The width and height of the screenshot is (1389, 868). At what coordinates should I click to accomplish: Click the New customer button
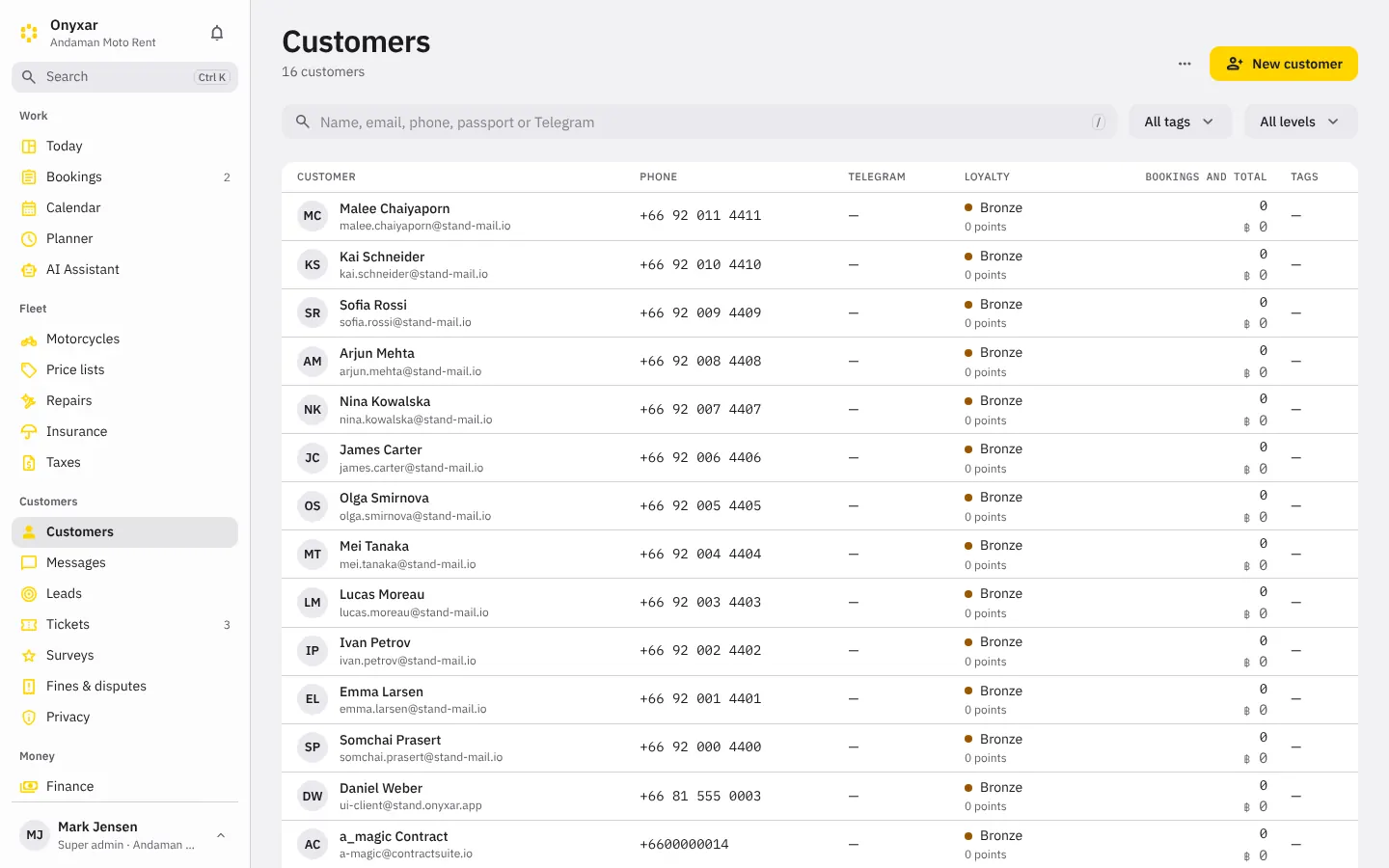pos(1284,64)
